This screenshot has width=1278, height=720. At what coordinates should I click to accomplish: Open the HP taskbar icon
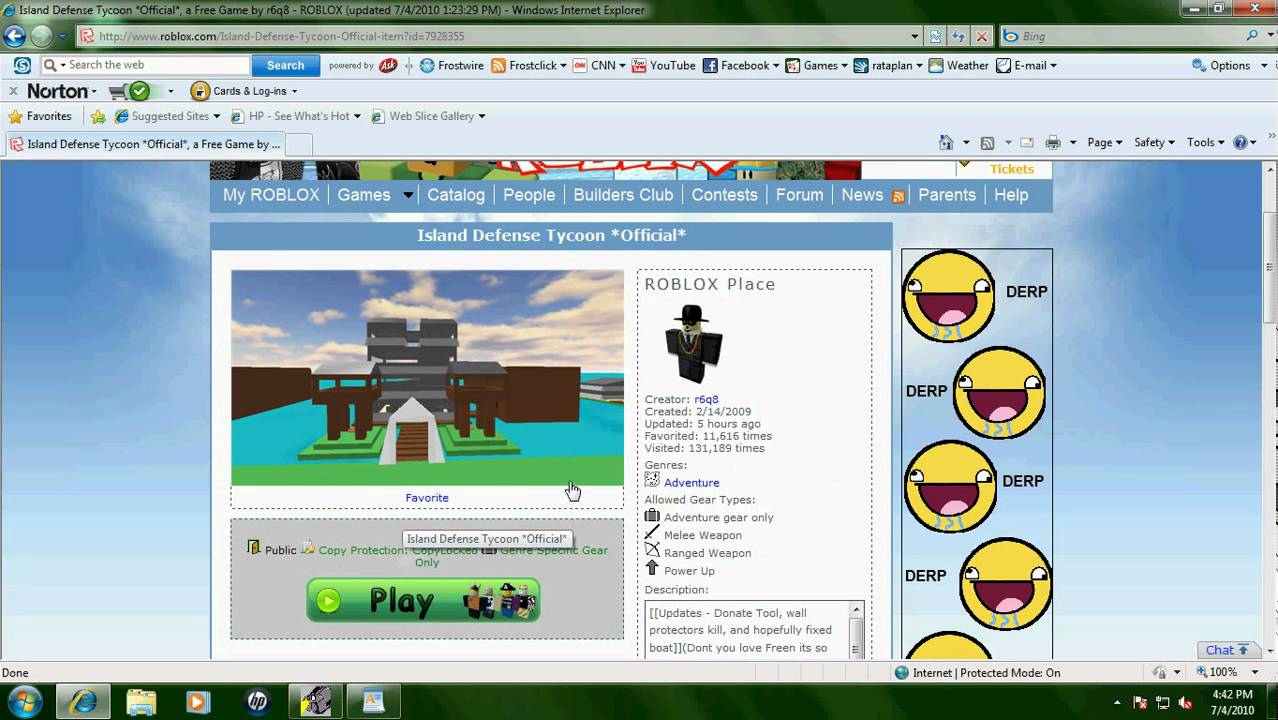tap(257, 701)
